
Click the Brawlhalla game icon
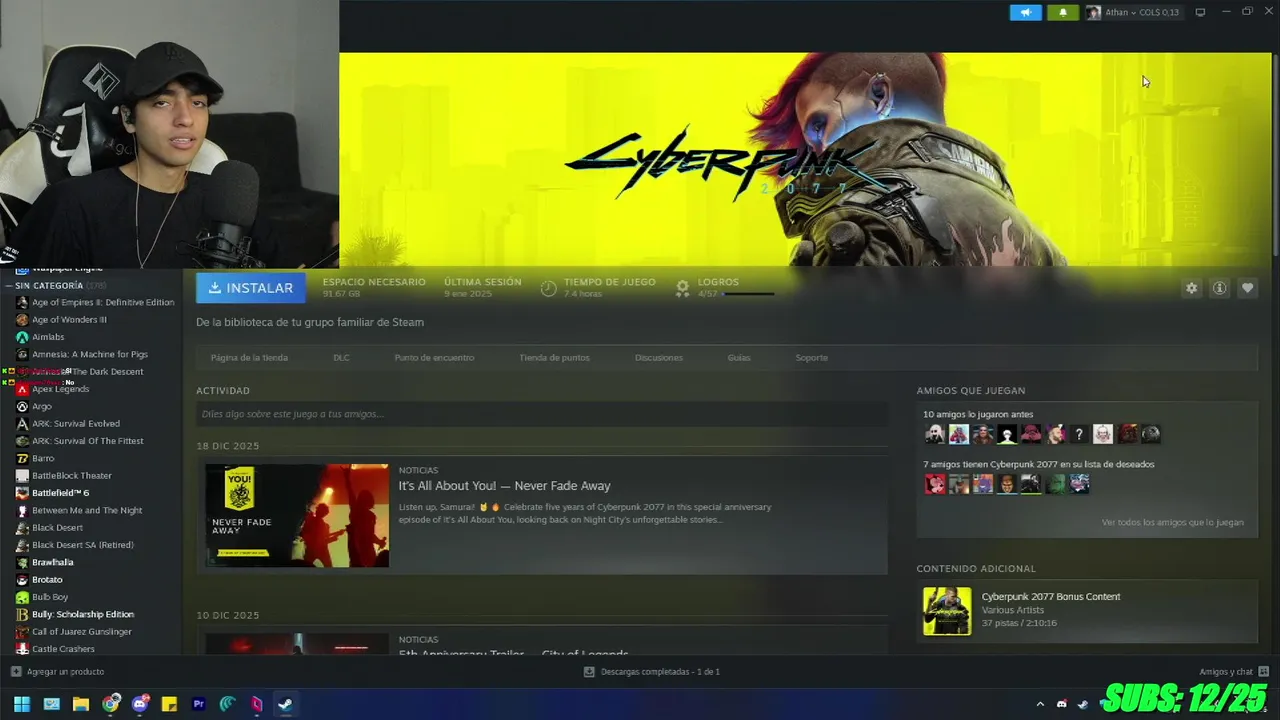tap(22, 563)
